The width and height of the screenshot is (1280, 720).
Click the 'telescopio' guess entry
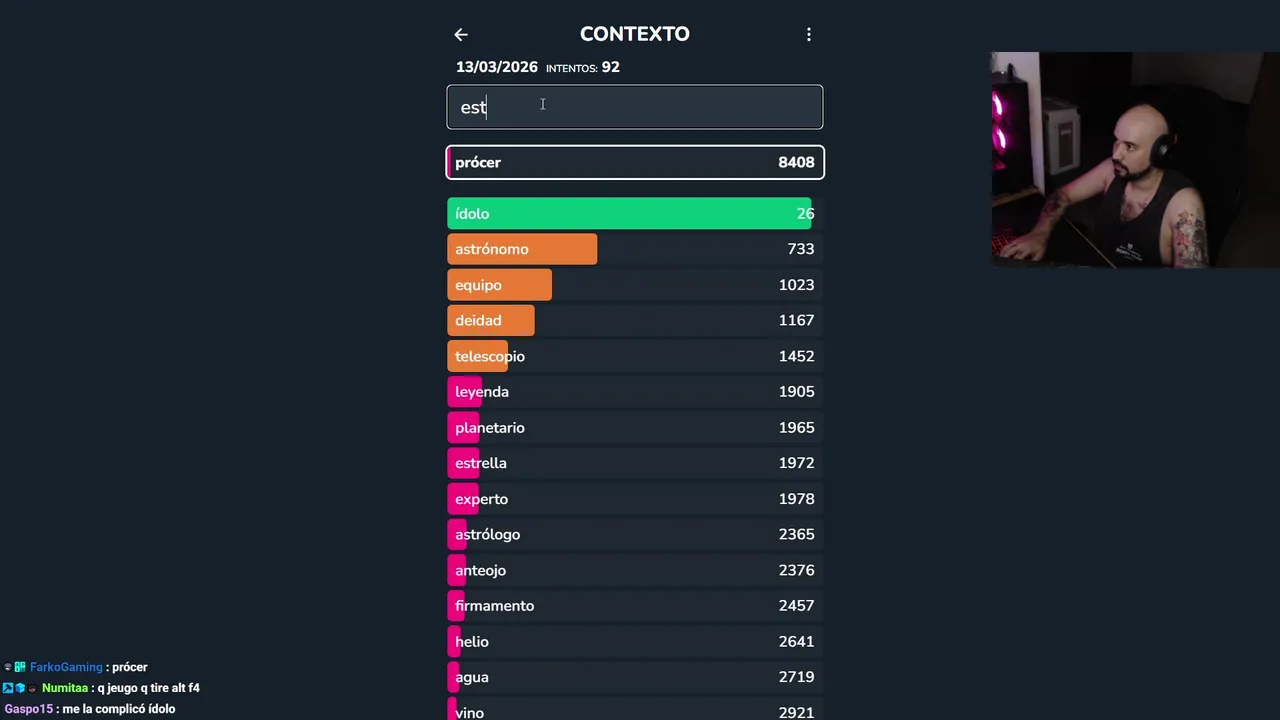pos(635,356)
